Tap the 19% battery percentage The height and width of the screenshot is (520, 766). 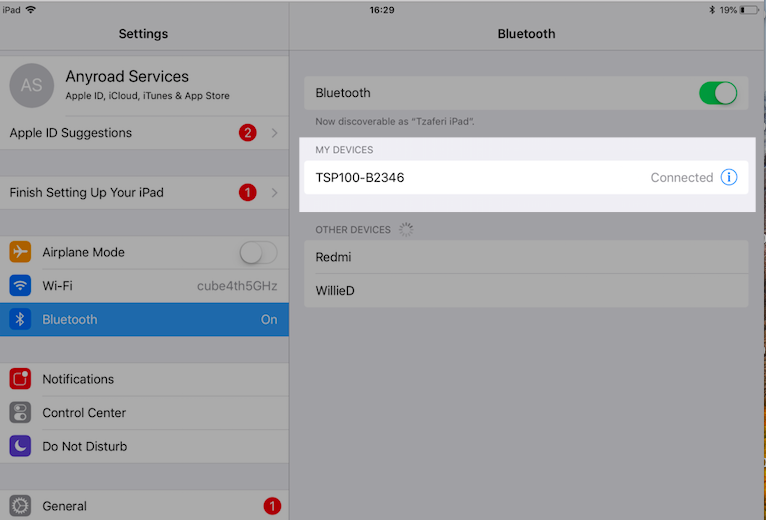tap(728, 10)
